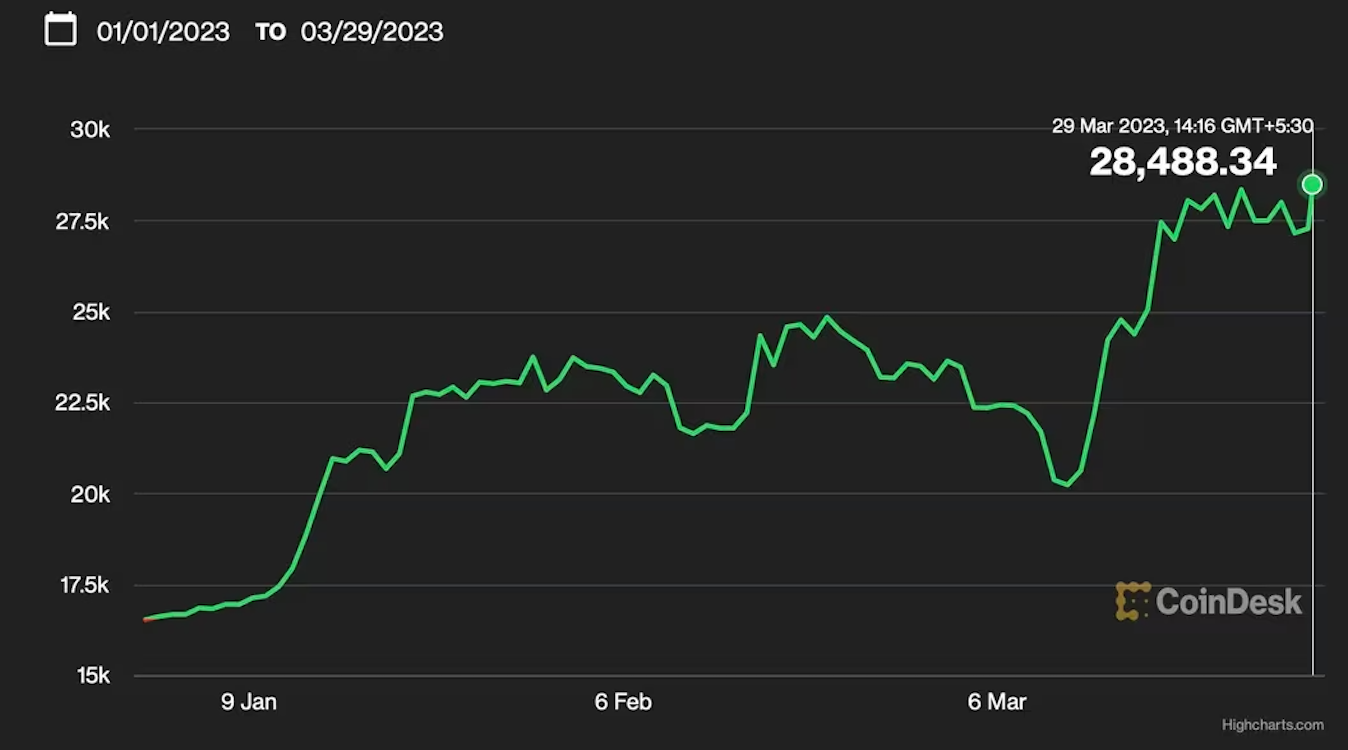
Task: Click the green price marker dot
Action: pyautogui.click(x=1312, y=184)
